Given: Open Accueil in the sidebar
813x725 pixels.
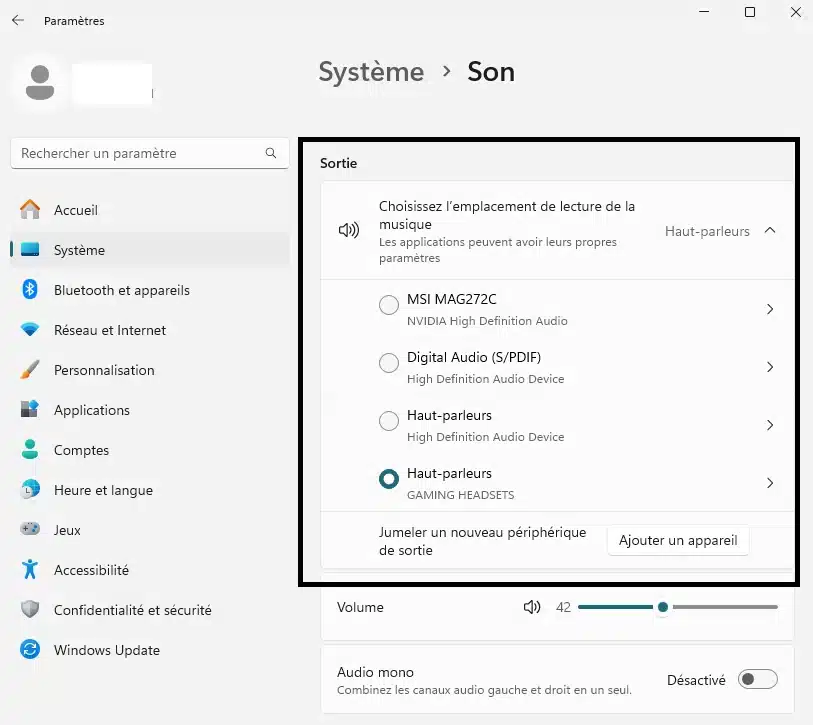Looking at the screenshot, I should pos(149,210).
